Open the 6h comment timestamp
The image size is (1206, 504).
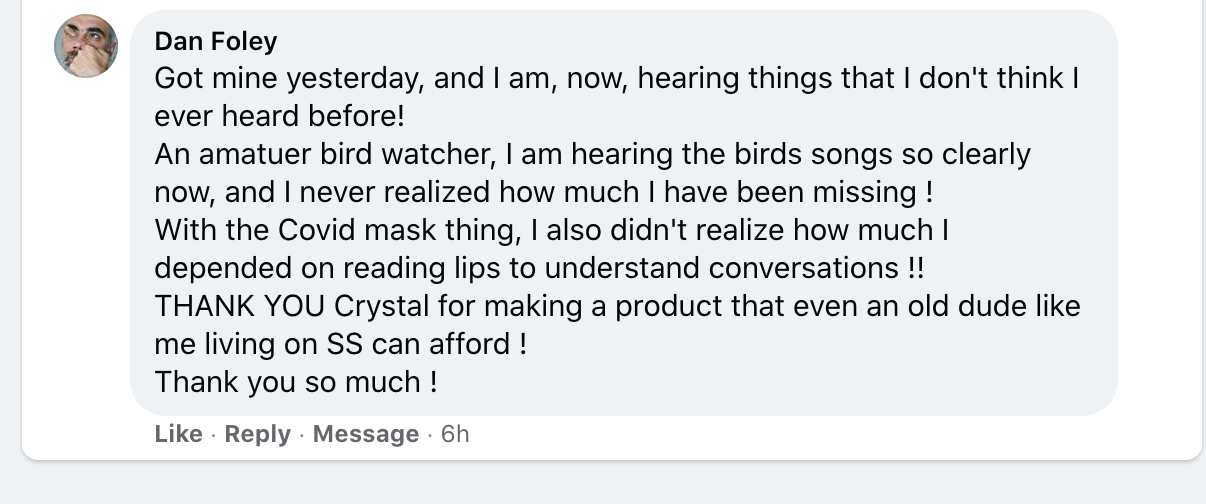coord(455,434)
